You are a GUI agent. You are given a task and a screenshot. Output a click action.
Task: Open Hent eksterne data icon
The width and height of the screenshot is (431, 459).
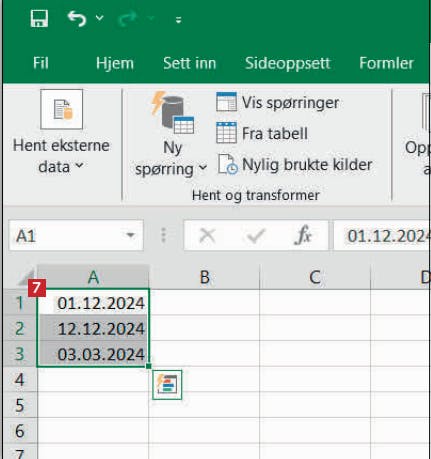click(62, 109)
